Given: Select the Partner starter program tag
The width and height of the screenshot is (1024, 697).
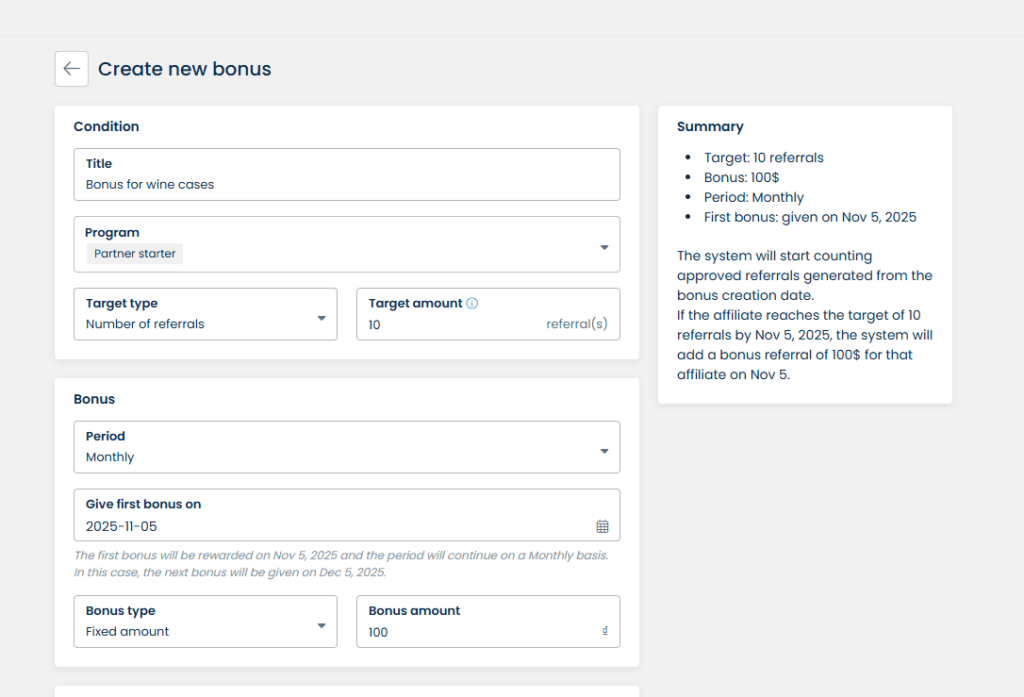Looking at the screenshot, I should (x=135, y=254).
